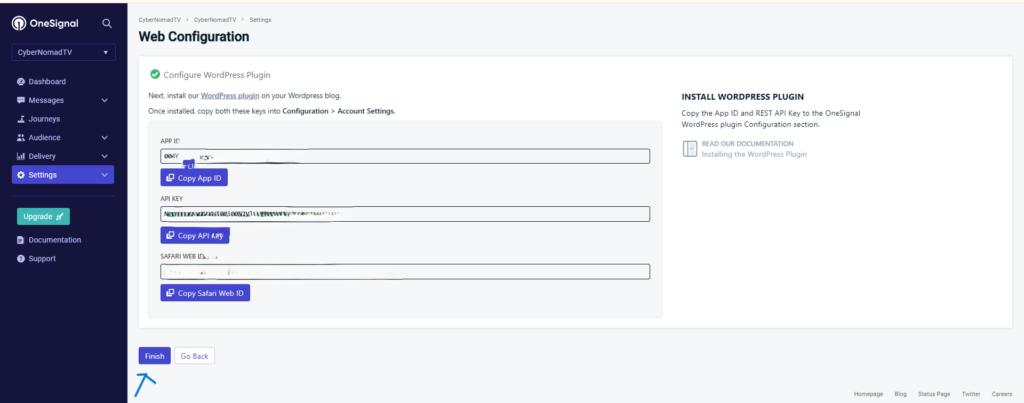This screenshot has height=403, width=1024.
Task: Click the Documentation page icon in sidebar
Action: click(21, 240)
